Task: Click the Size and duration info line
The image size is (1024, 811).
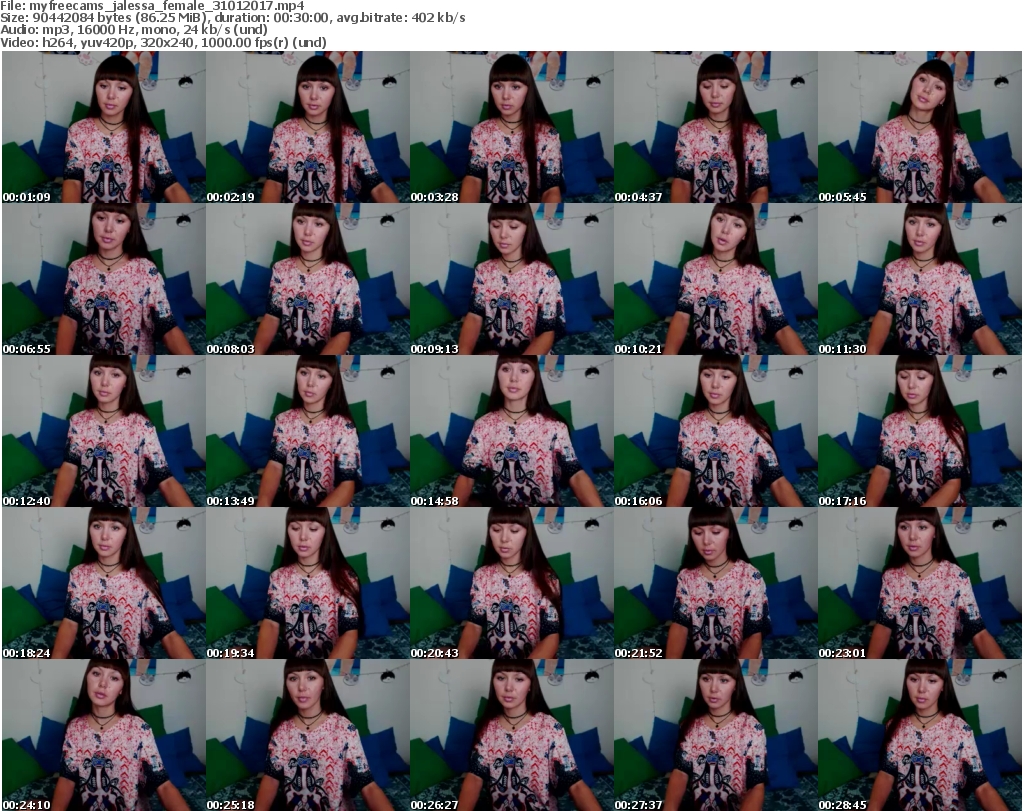Action: point(232,18)
